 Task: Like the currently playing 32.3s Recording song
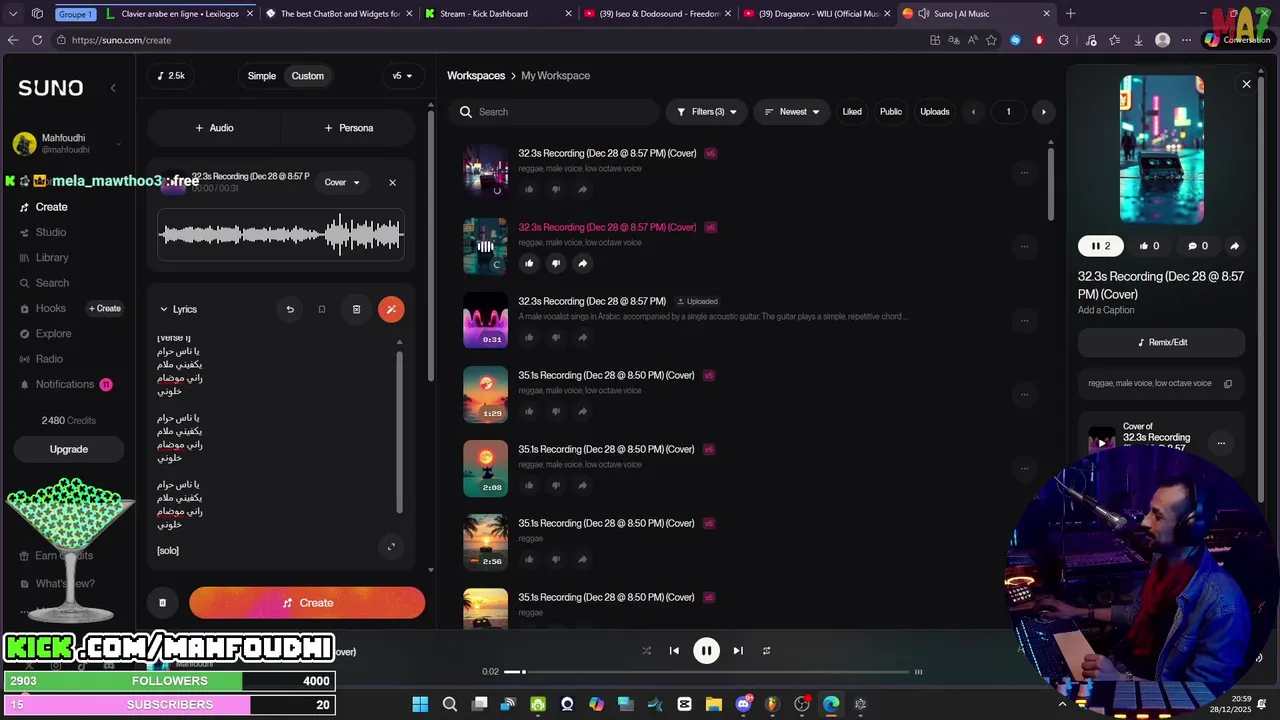click(x=529, y=263)
